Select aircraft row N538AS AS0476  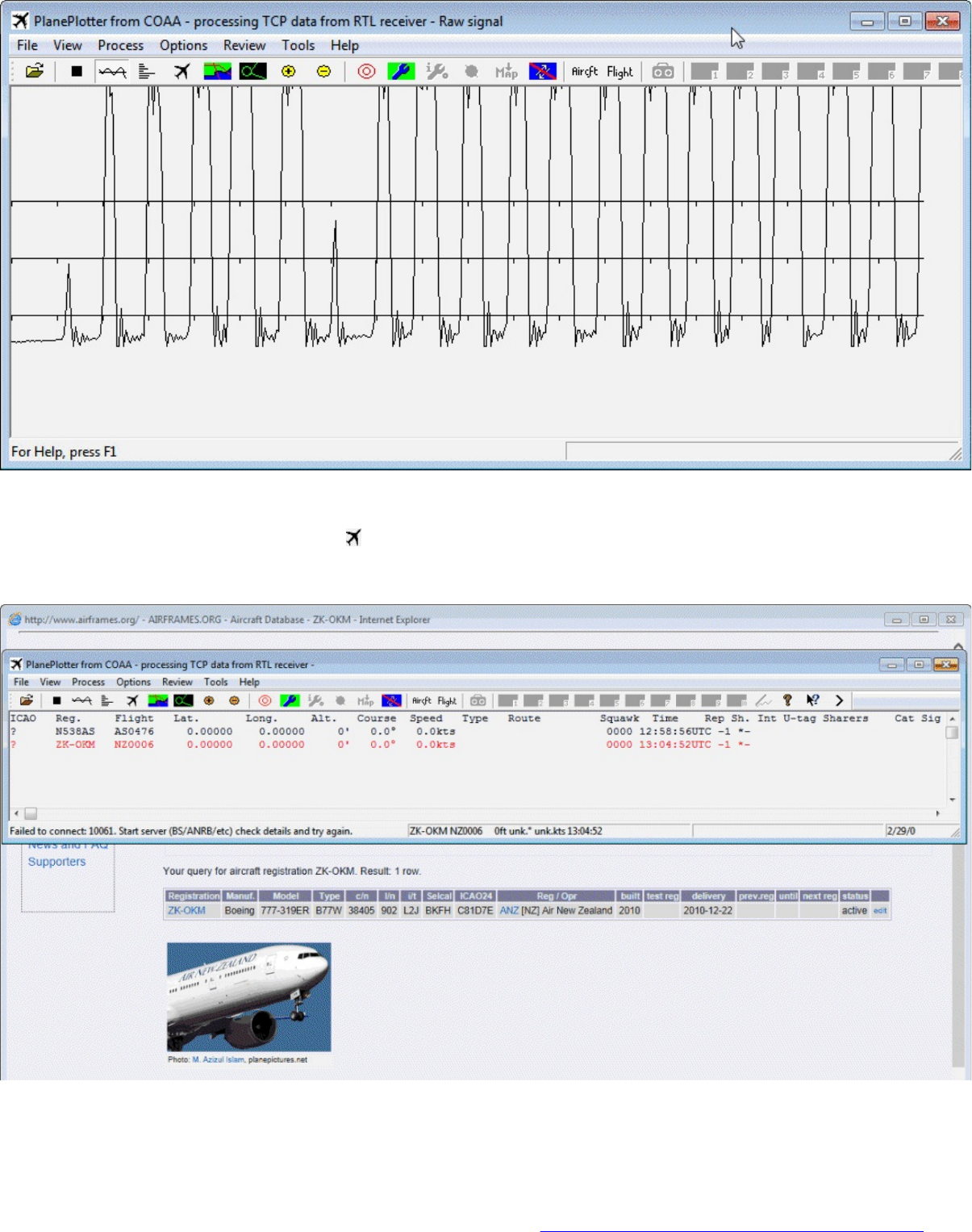pos(476,732)
